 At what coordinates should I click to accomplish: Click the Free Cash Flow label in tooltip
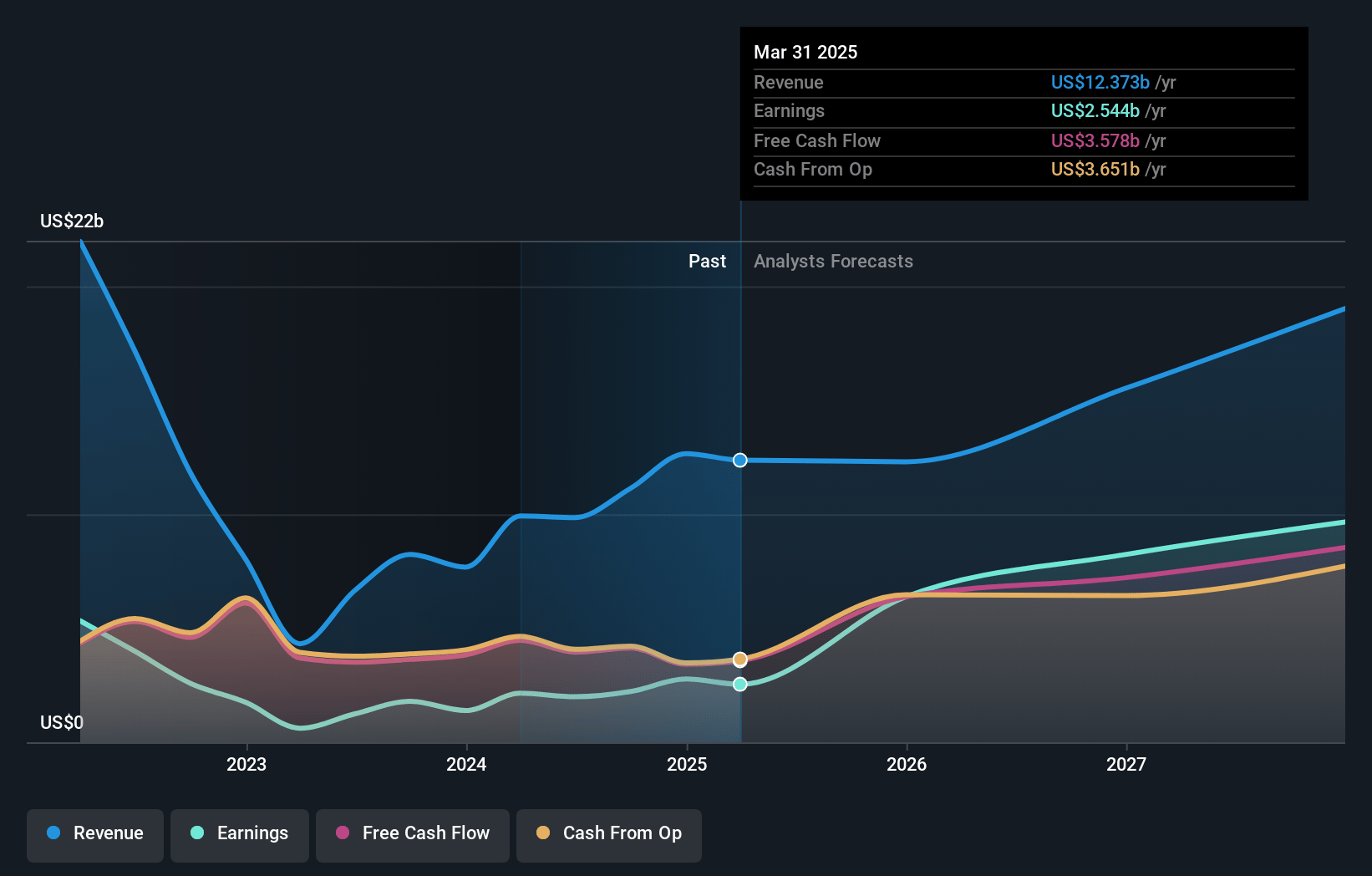(817, 141)
